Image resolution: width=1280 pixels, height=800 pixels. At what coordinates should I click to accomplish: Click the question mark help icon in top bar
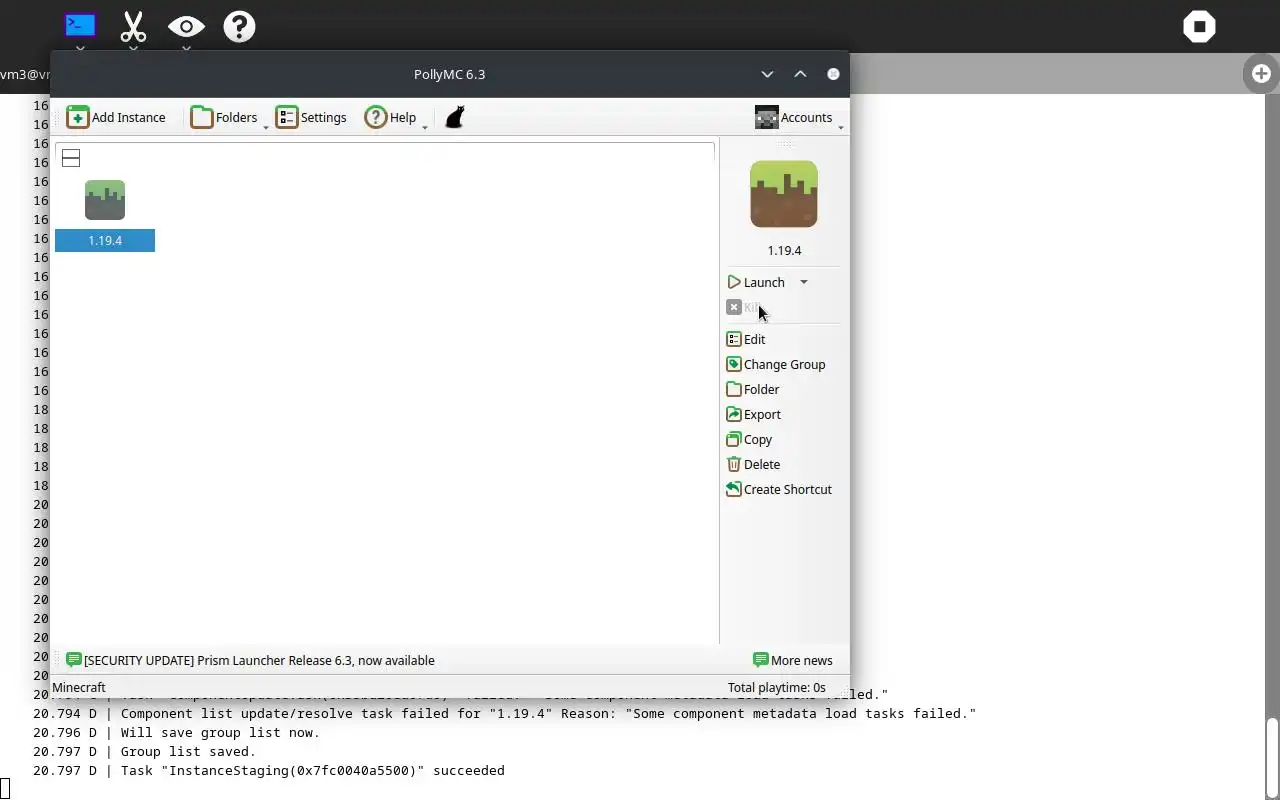pyautogui.click(x=239, y=26)
